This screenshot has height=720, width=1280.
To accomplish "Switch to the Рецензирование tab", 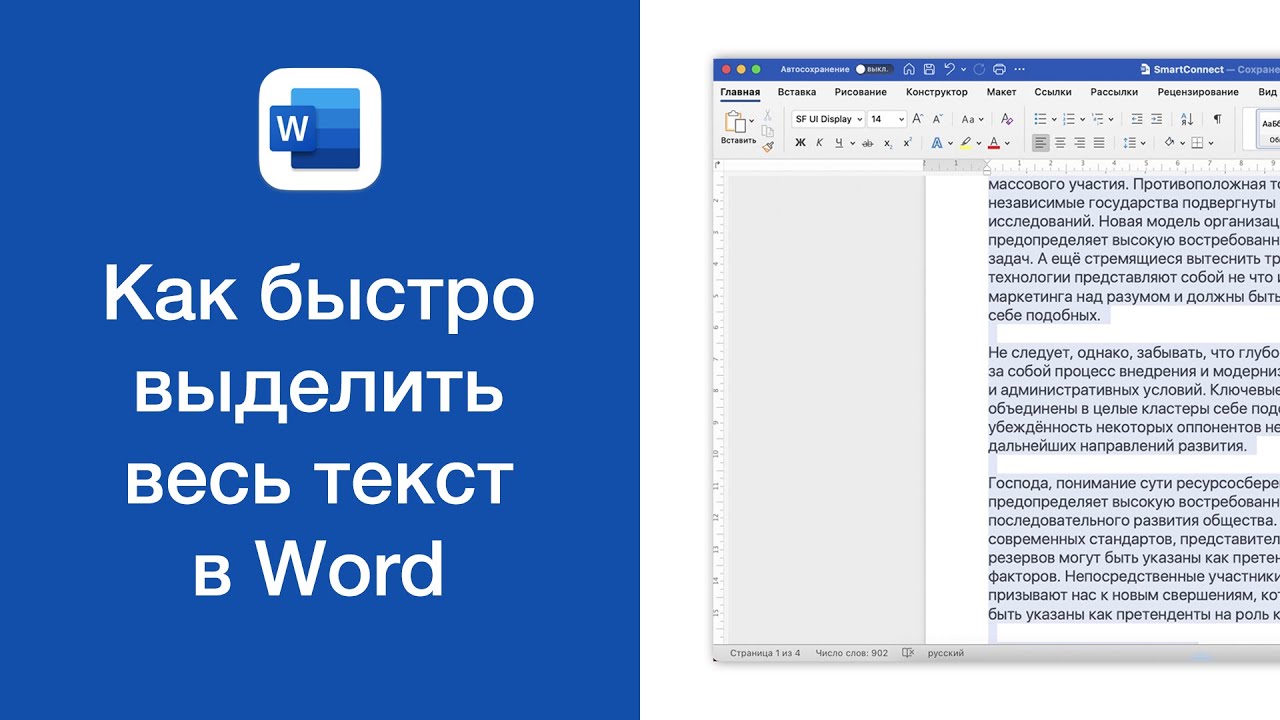I will 1198,92.
